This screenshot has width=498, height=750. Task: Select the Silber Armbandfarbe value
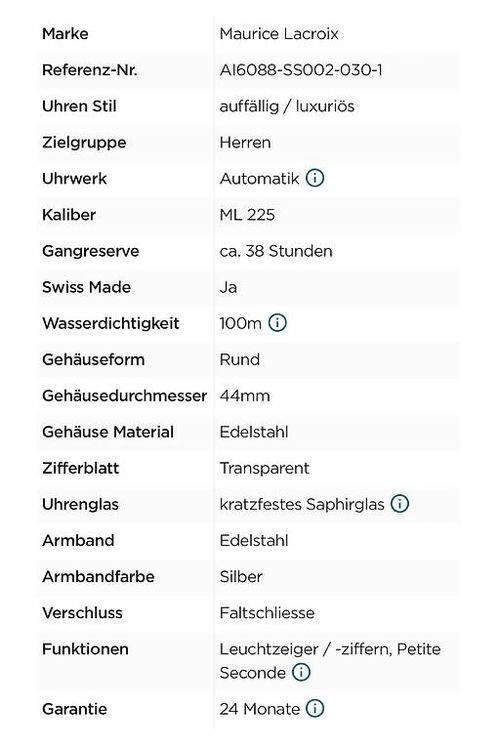(241, 577)
